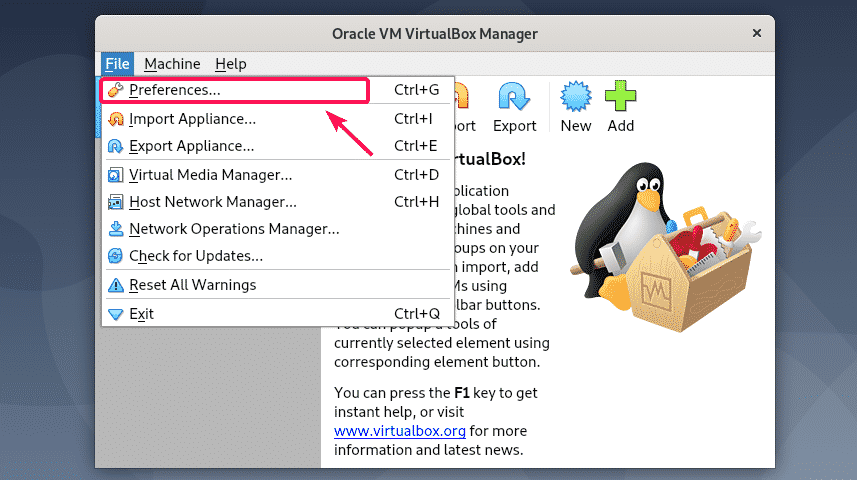Click the Tux toolbox welcome image
This screenshot has height=480, width=857.
pyautogui.click(x=663, y=237)
